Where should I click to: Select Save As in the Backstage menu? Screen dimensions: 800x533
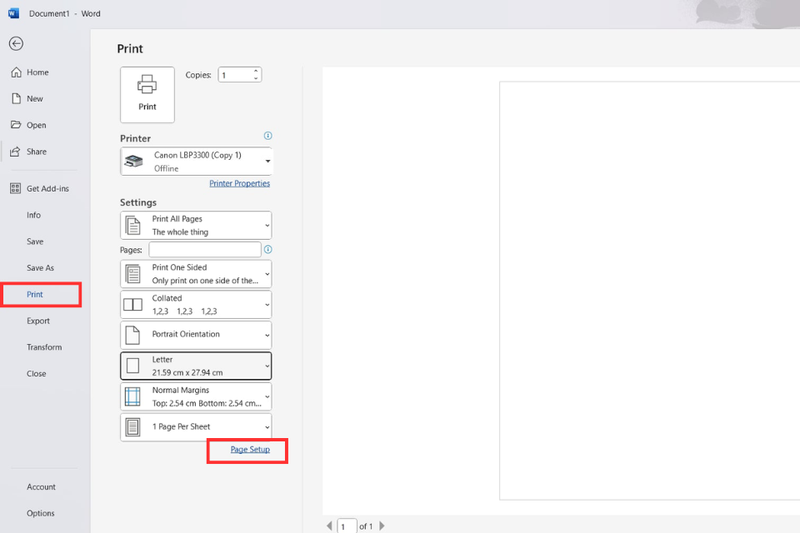40,268
